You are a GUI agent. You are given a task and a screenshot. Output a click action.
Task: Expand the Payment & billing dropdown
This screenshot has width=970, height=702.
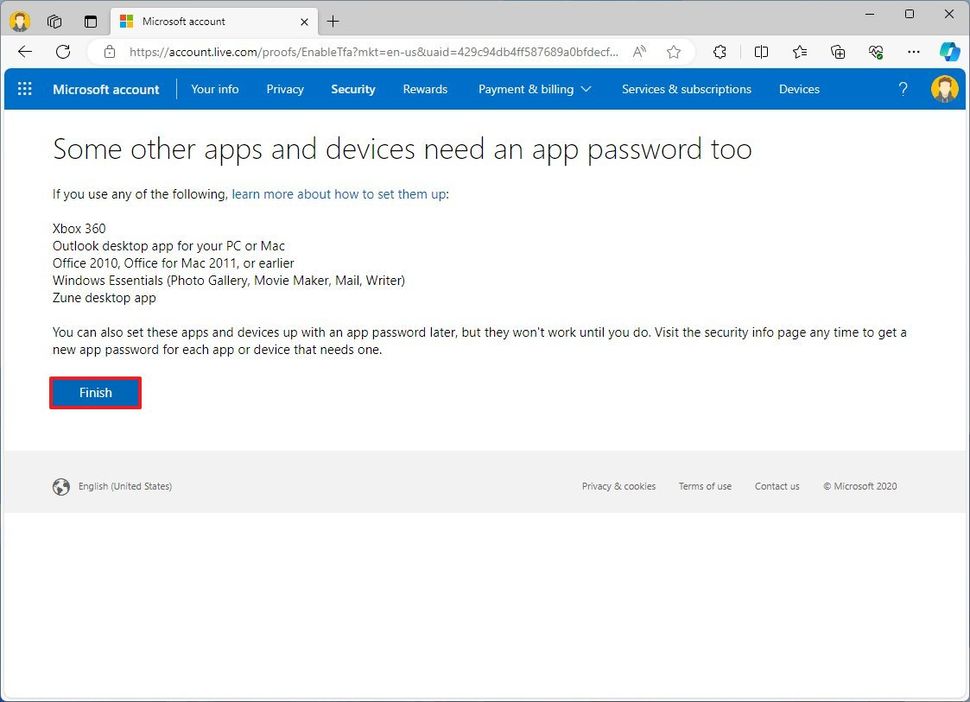pyautogui.click(x=534, y=89)
